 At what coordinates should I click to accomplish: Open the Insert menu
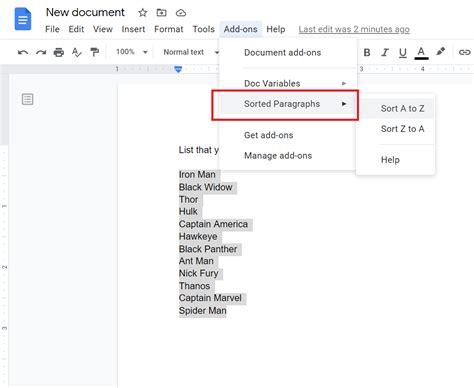133,29
